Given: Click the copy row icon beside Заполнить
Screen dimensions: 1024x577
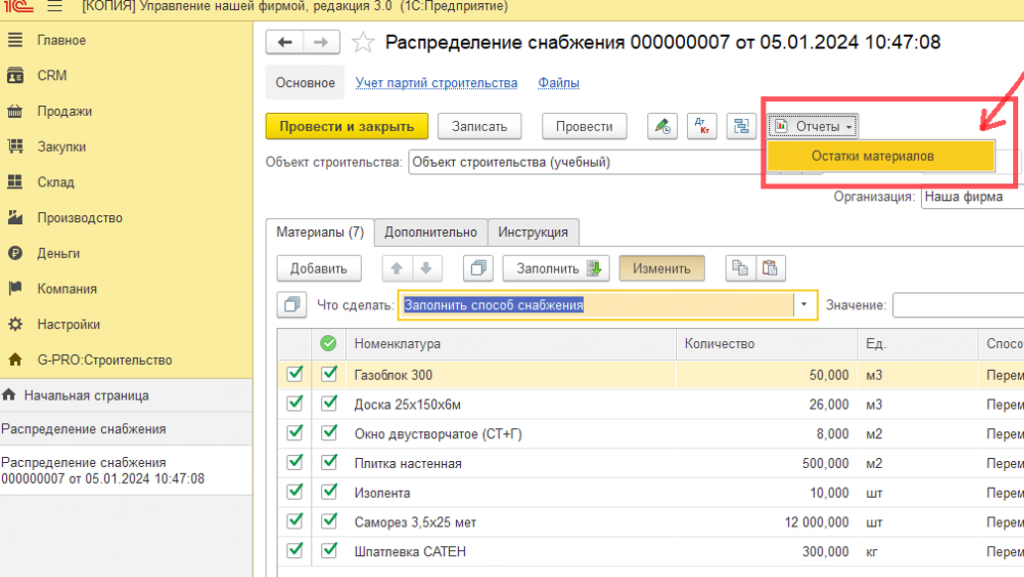Looking at the screenshot, I should point(478,268).
